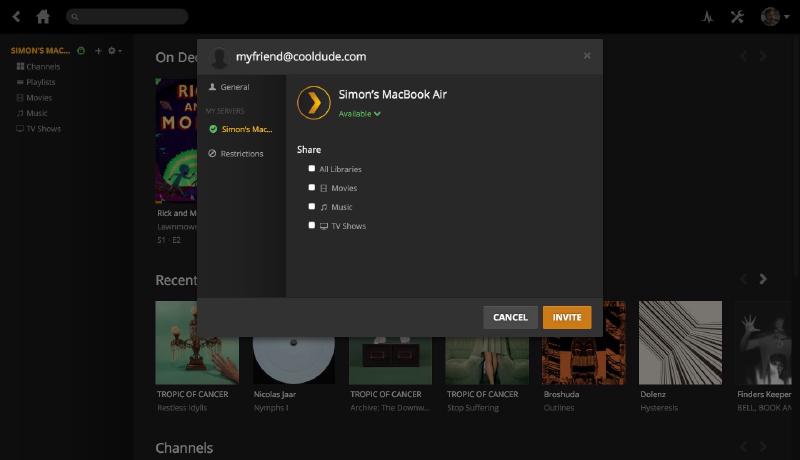Open the activity pulse icon
Screen dimensions: 800x460
point(707,17)
